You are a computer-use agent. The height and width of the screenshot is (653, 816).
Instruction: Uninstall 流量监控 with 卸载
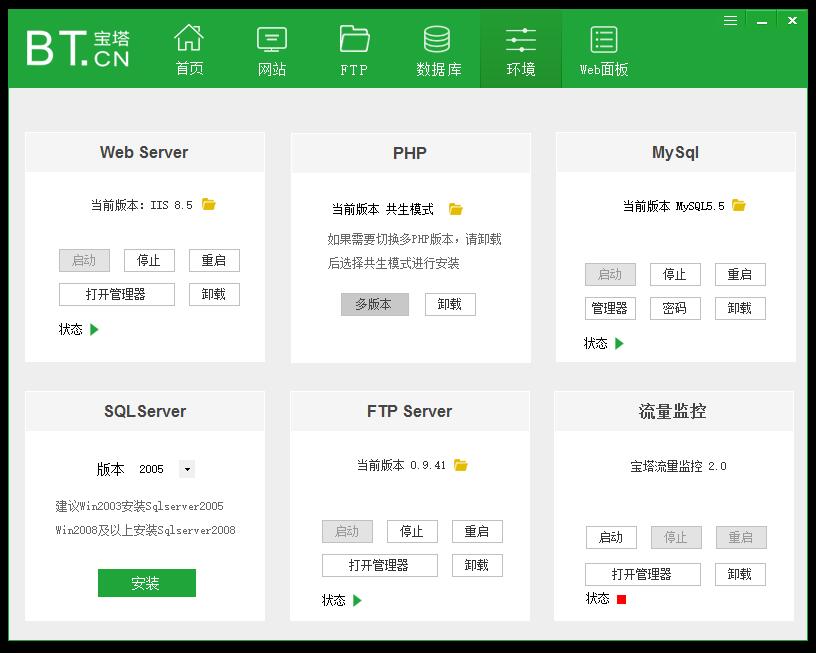(x=740, y=574)
